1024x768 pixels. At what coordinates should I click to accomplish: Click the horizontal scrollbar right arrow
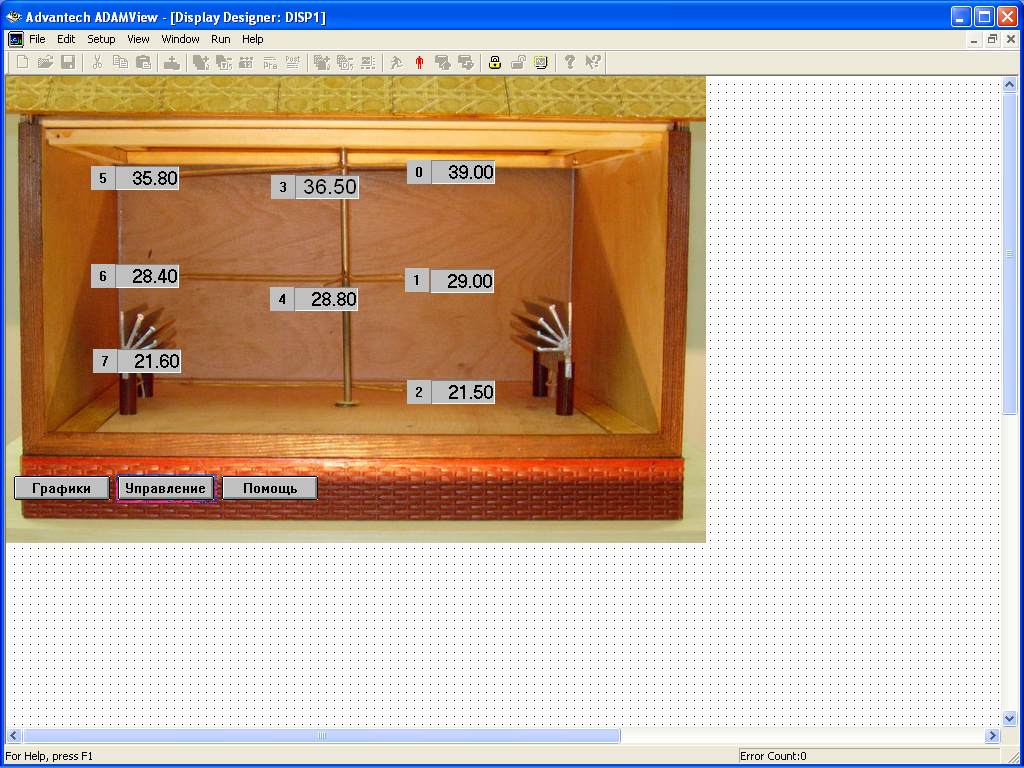(993, 735)
